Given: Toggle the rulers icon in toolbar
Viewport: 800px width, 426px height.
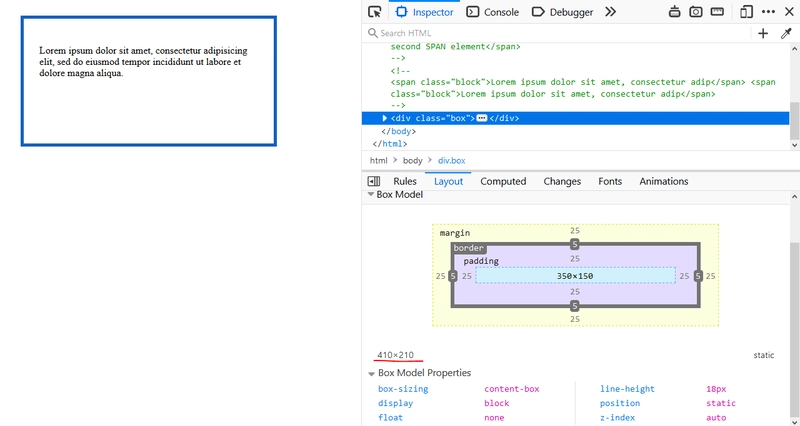Looking at the screenshot, I should point(717,12).
